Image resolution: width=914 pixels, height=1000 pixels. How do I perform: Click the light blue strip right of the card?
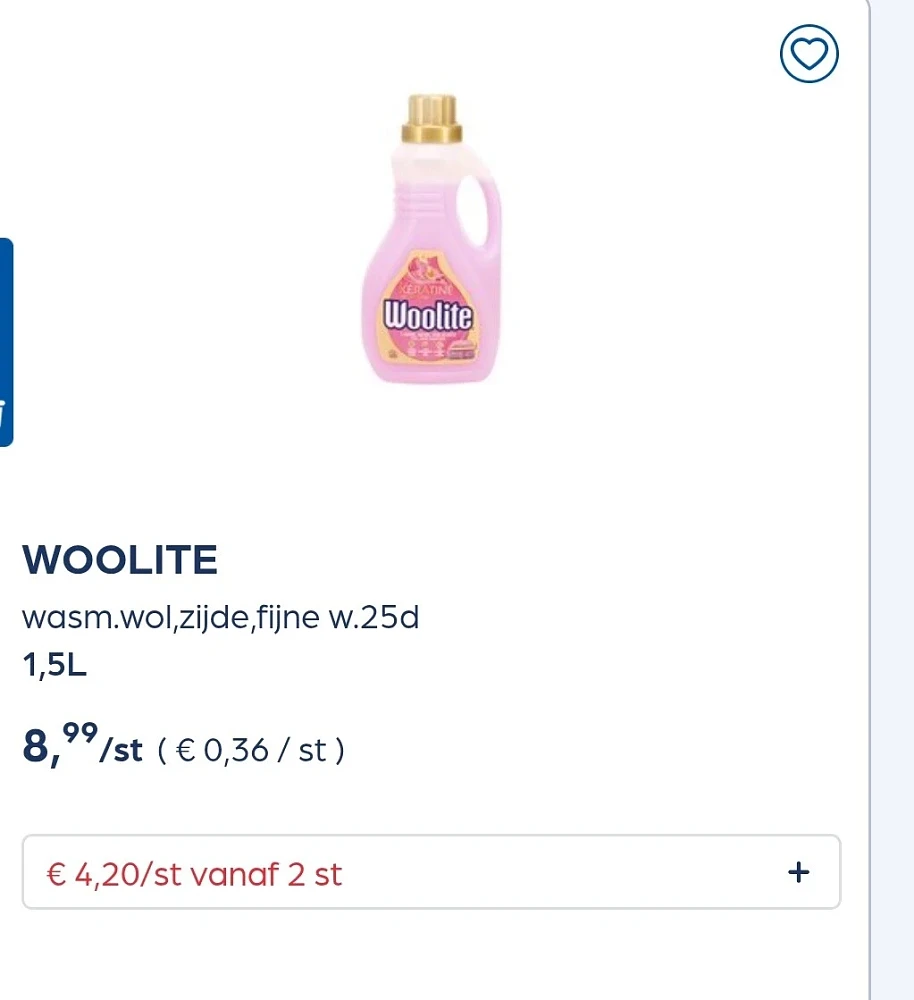pos(892,500)
